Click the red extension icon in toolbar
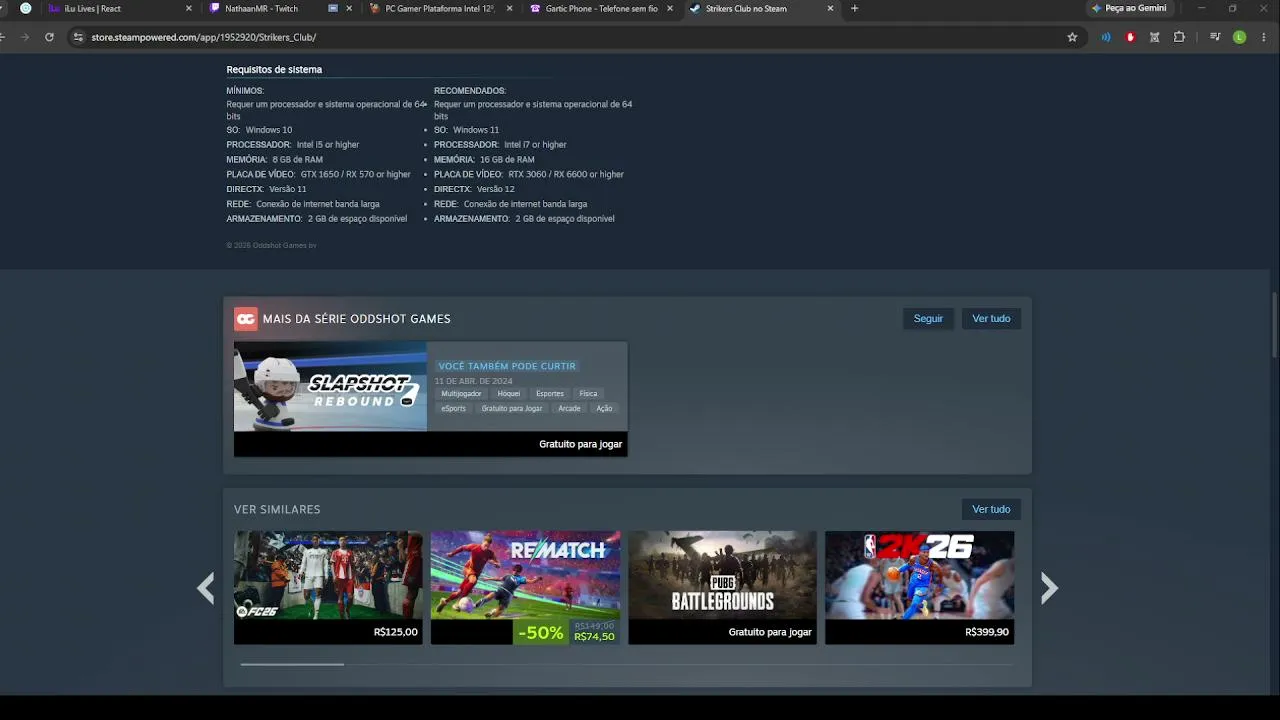Screen dimensions: 1280x720 1130,37
